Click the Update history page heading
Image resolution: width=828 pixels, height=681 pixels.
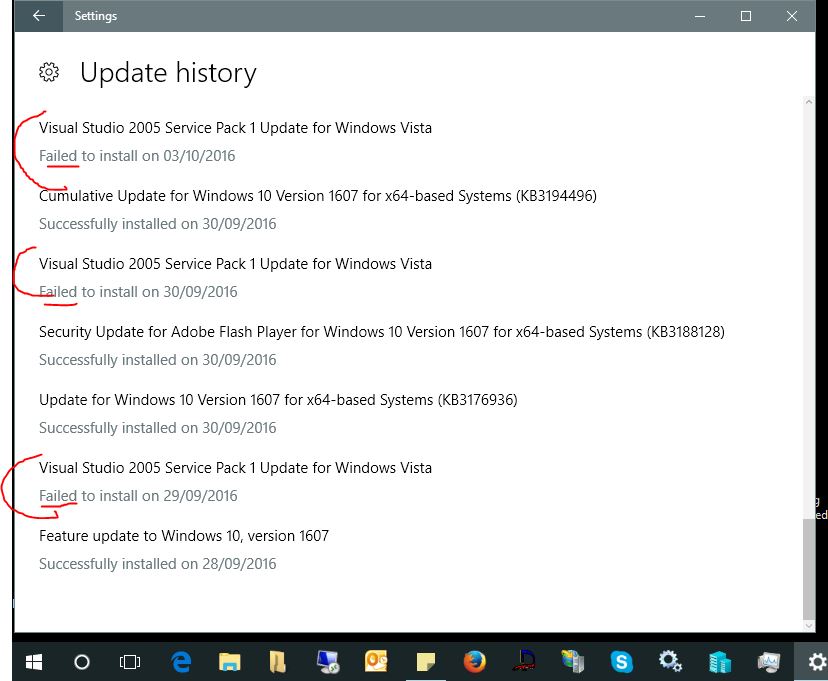click(x=168, y=73)
